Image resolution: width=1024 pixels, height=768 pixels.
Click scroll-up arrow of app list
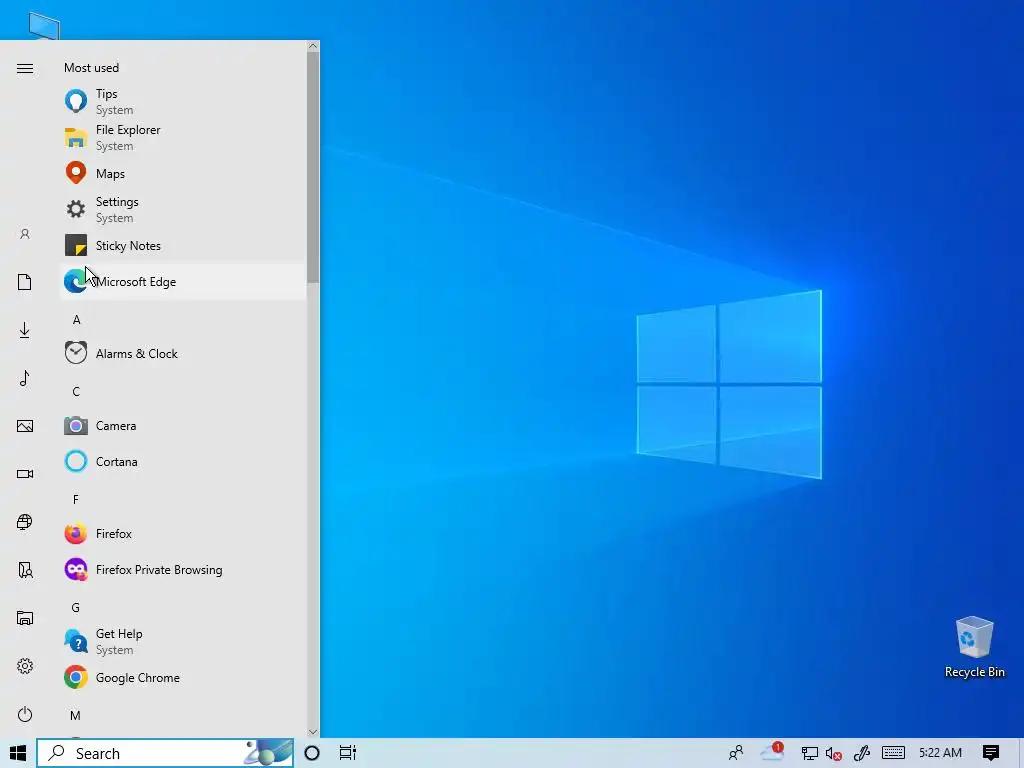pos(313,46)
